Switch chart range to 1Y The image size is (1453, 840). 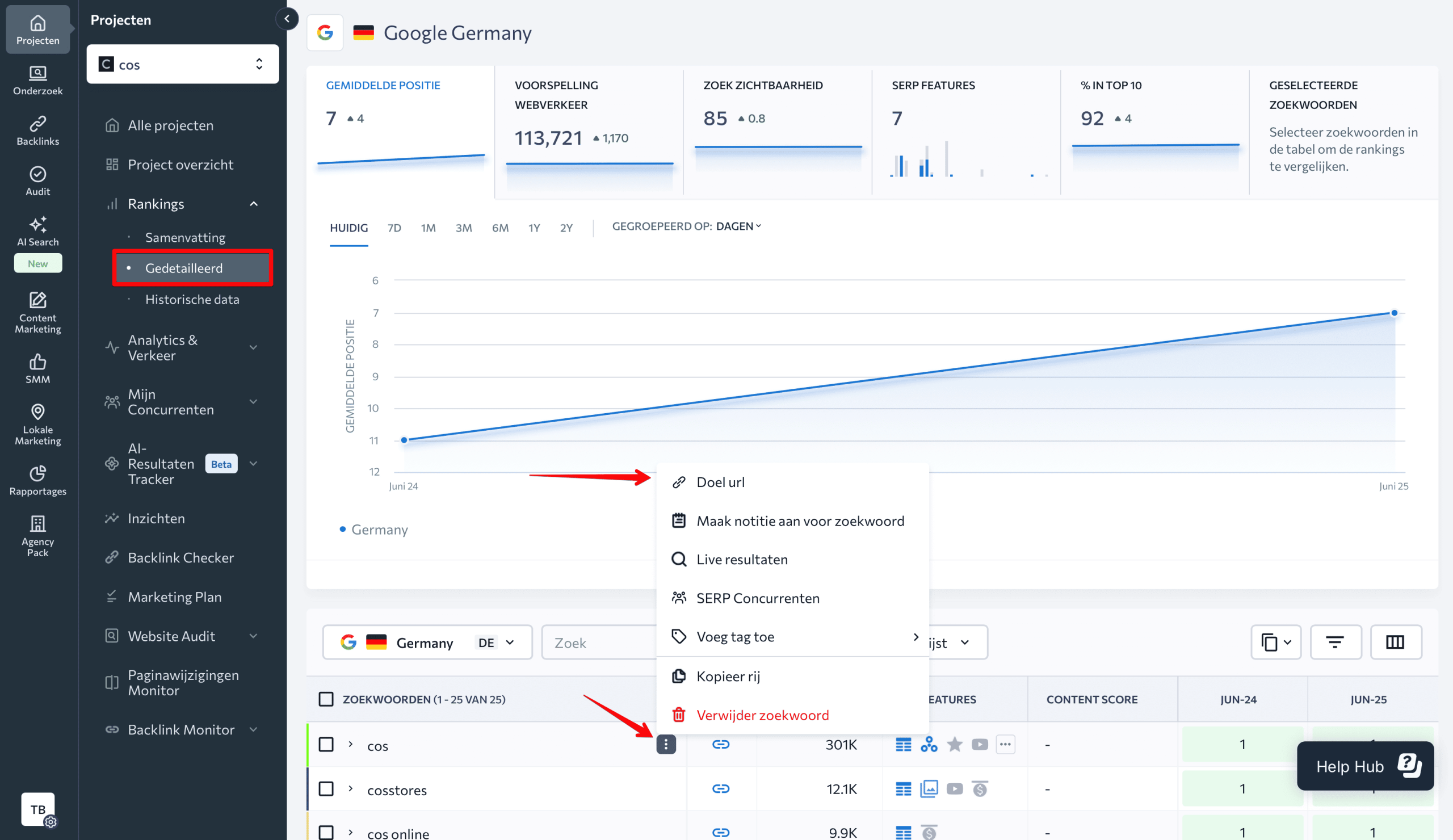point(534,228)
